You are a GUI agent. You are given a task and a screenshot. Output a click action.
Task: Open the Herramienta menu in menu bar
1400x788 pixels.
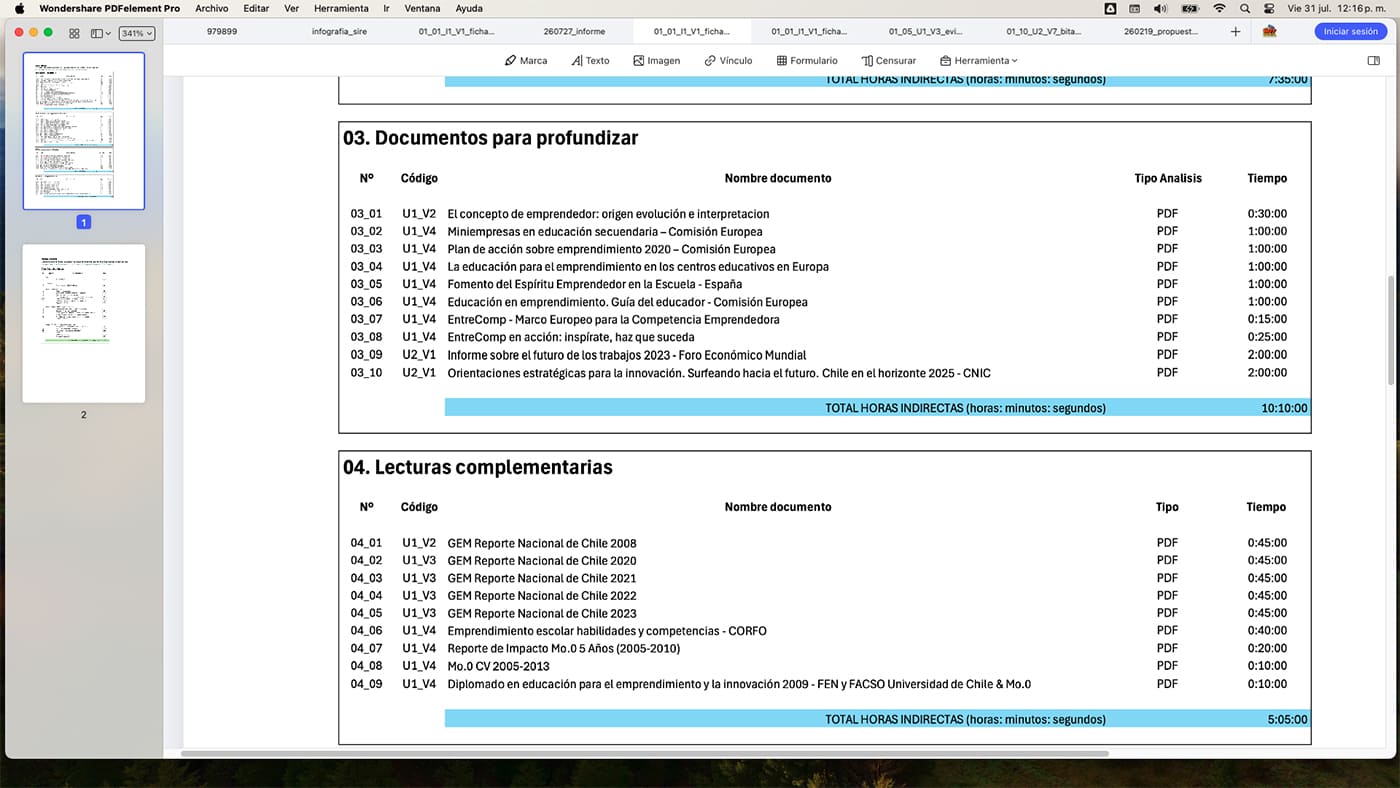point(341,8)
